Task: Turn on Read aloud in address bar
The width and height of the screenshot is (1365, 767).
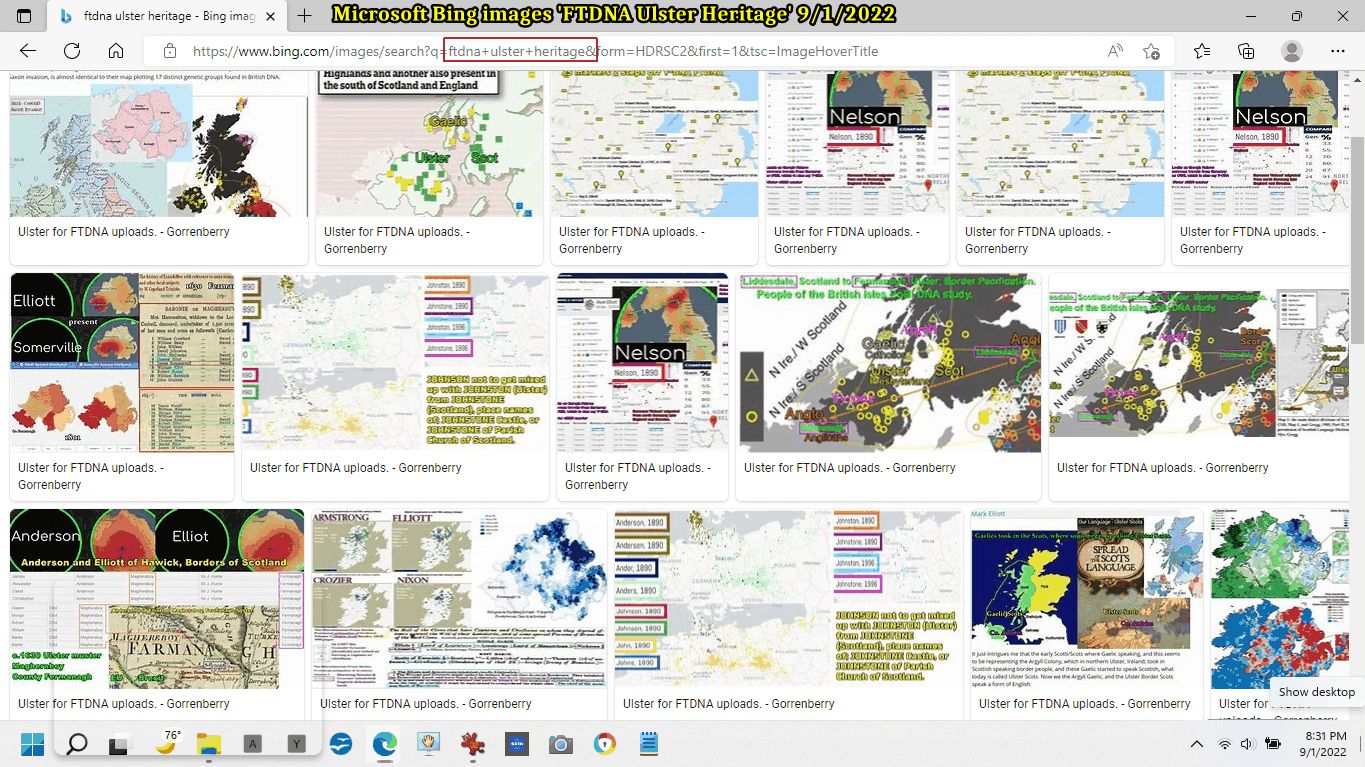Action: [1115, 51]
